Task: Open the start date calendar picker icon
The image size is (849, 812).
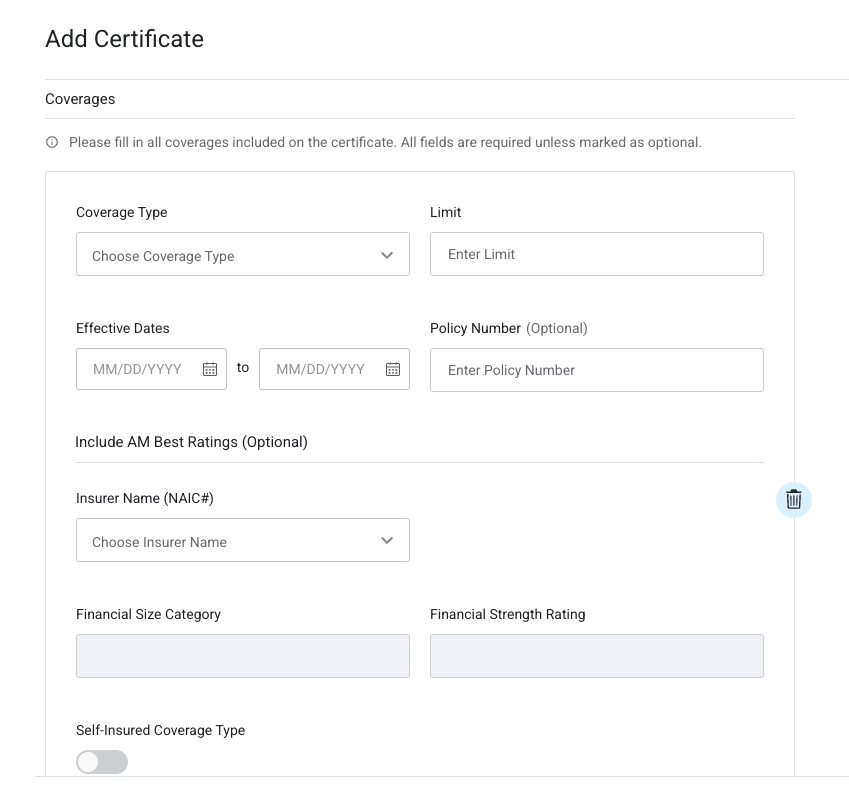Action: tap(210, 369)
